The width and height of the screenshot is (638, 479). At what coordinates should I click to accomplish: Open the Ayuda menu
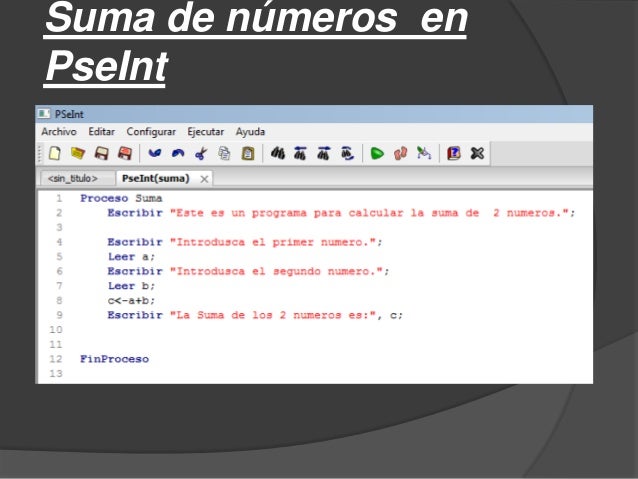coord(250,132)
